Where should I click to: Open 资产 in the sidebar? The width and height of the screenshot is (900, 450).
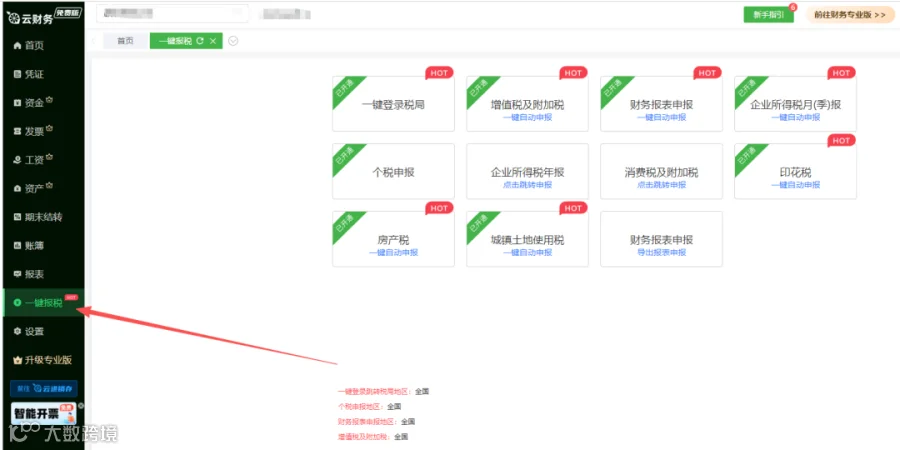(42, 188)
